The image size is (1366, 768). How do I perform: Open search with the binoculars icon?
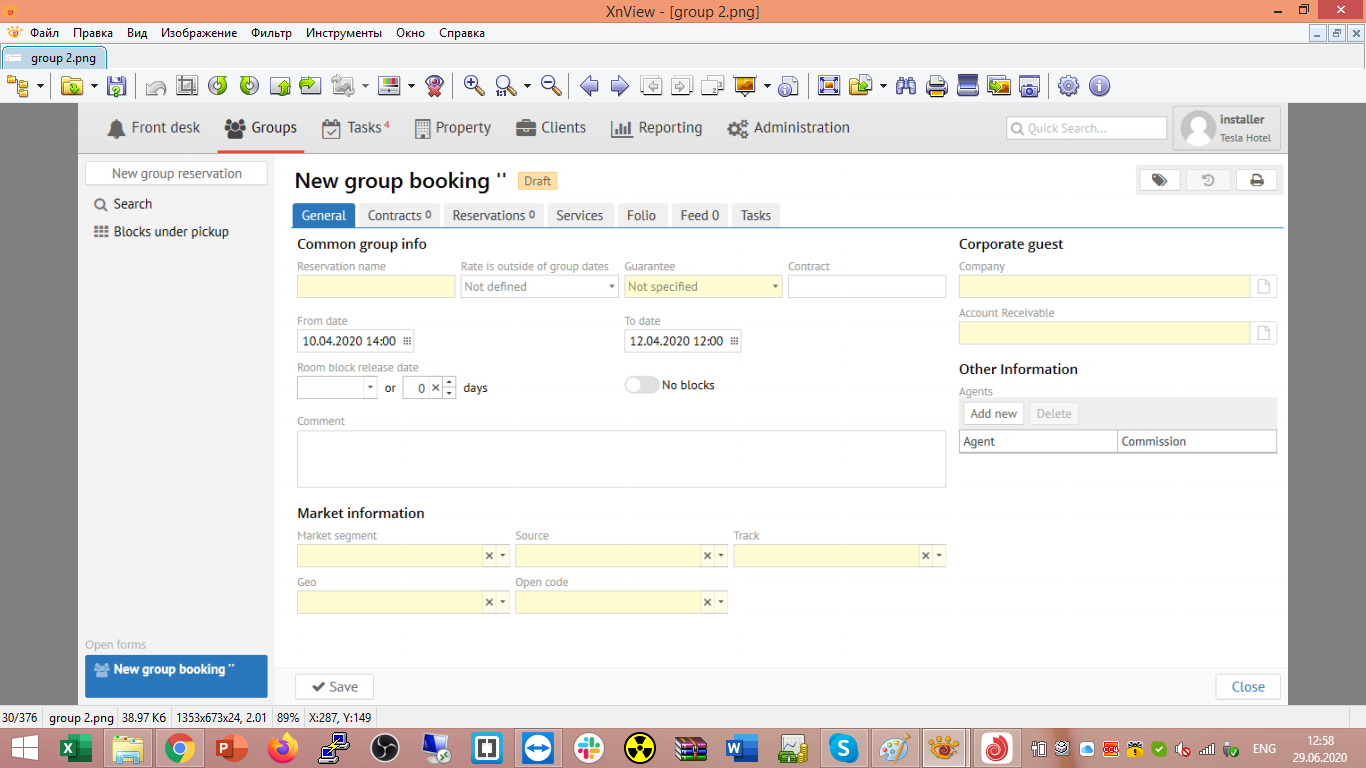(906, 86)
